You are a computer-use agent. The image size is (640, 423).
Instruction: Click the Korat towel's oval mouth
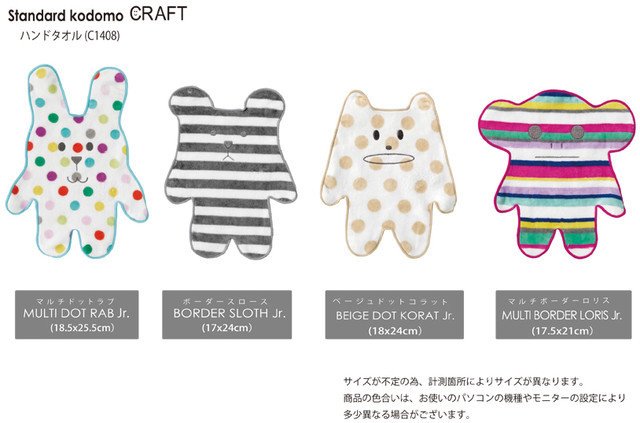click(x=389, y=158)
